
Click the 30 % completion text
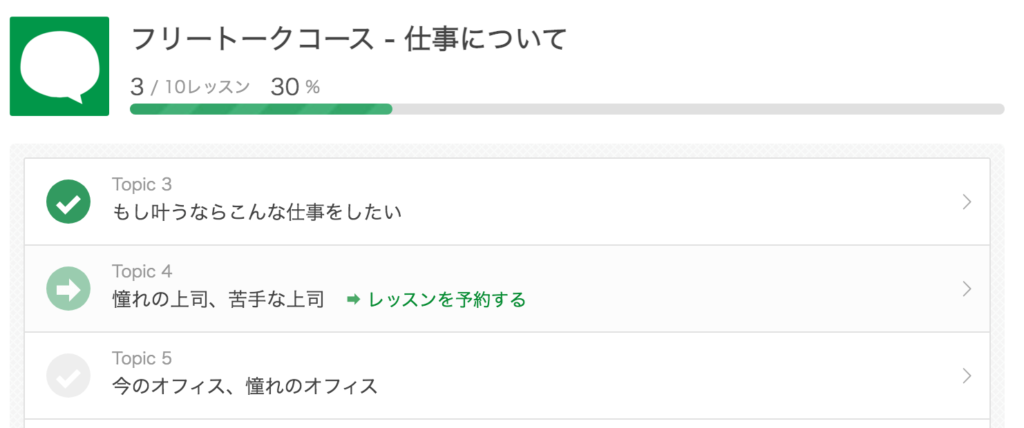[295, 87]
